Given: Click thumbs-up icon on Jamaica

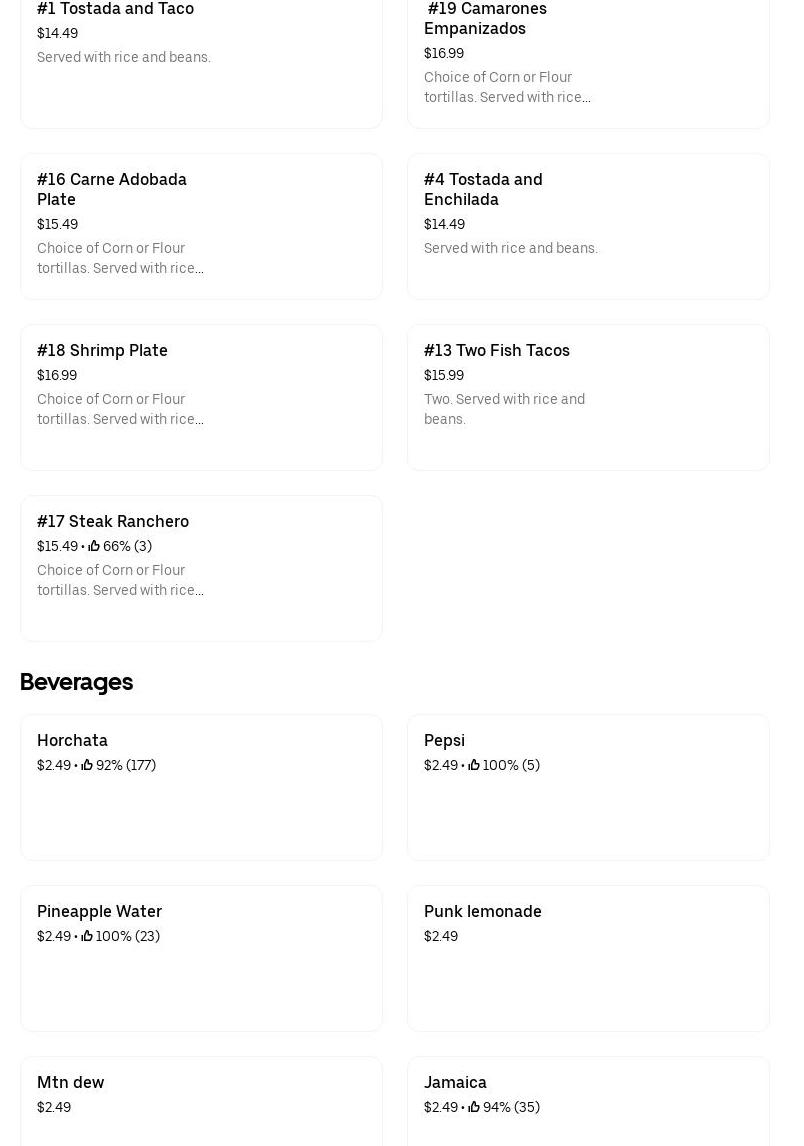Looking at the screenshot, I should point(474,1107).
